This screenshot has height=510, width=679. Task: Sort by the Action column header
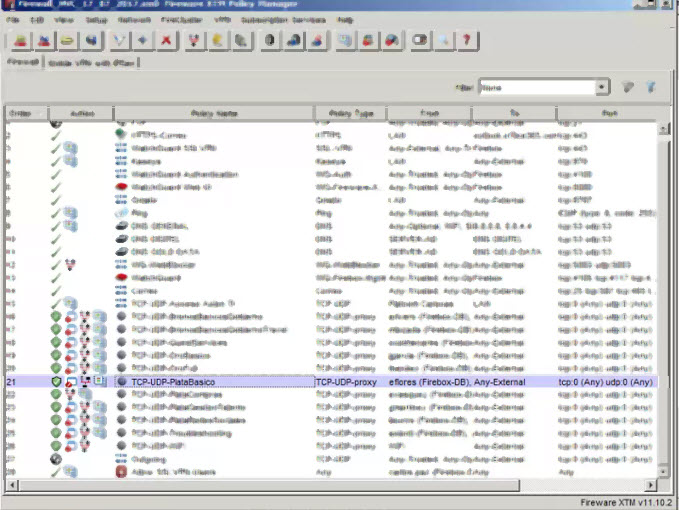tap(81, 113)
